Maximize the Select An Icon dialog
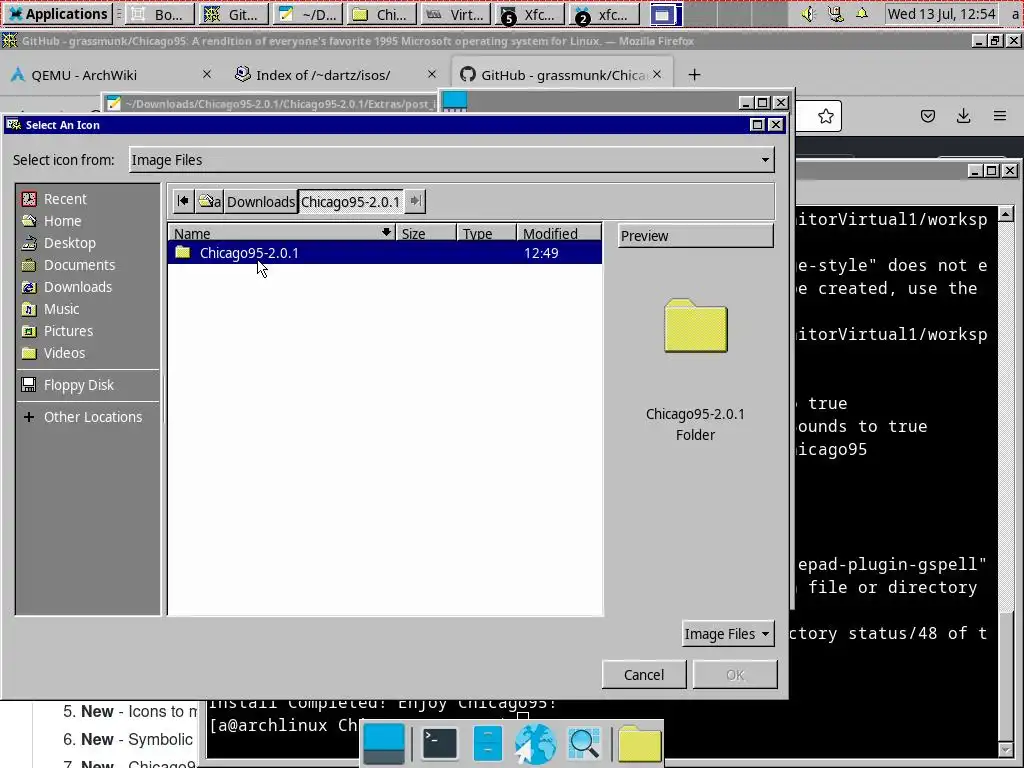The width and height of the screenshot is (1024, 768). coord(757,125)
